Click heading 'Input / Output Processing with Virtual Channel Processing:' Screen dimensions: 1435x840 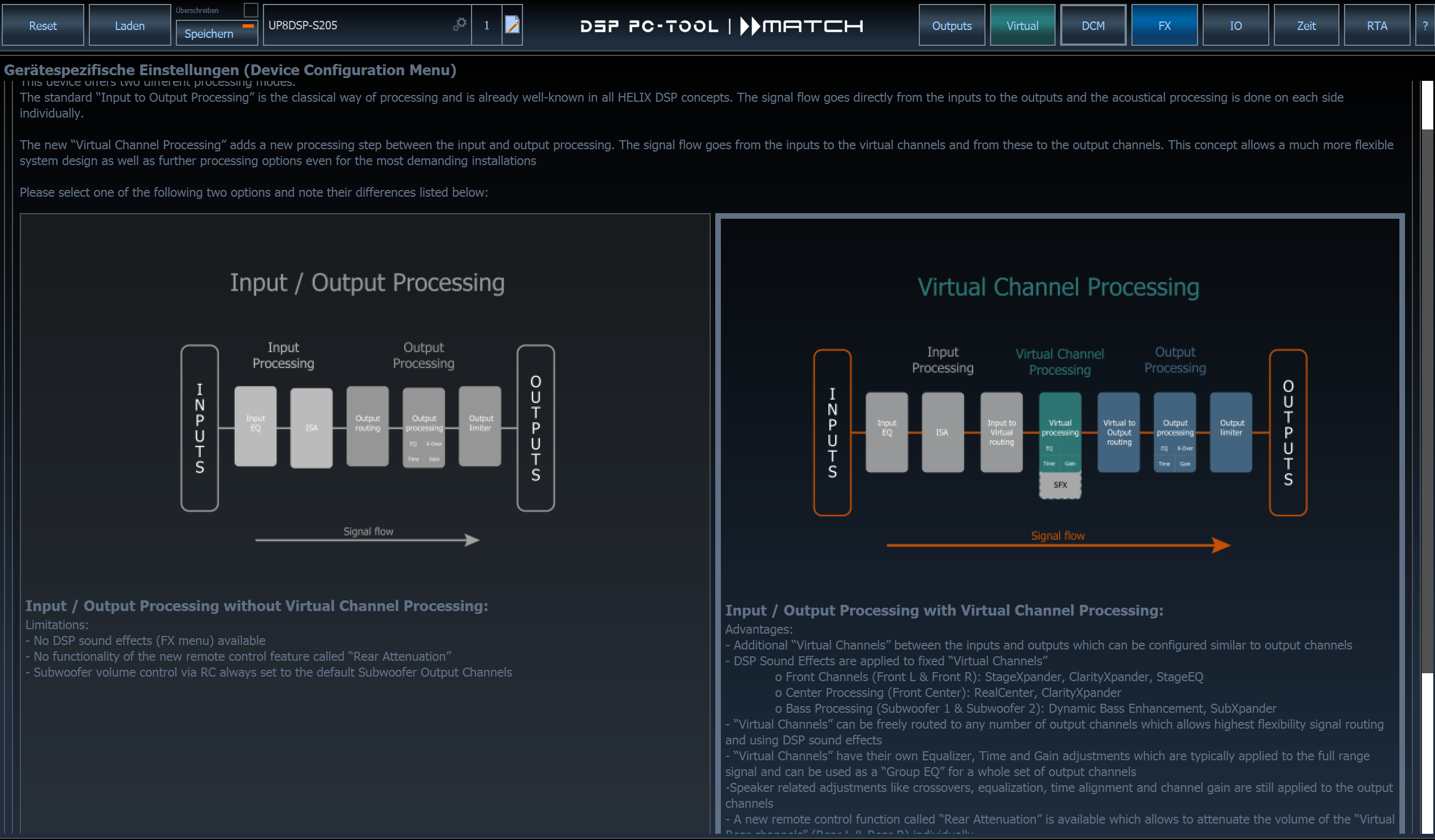click(944, 610)
